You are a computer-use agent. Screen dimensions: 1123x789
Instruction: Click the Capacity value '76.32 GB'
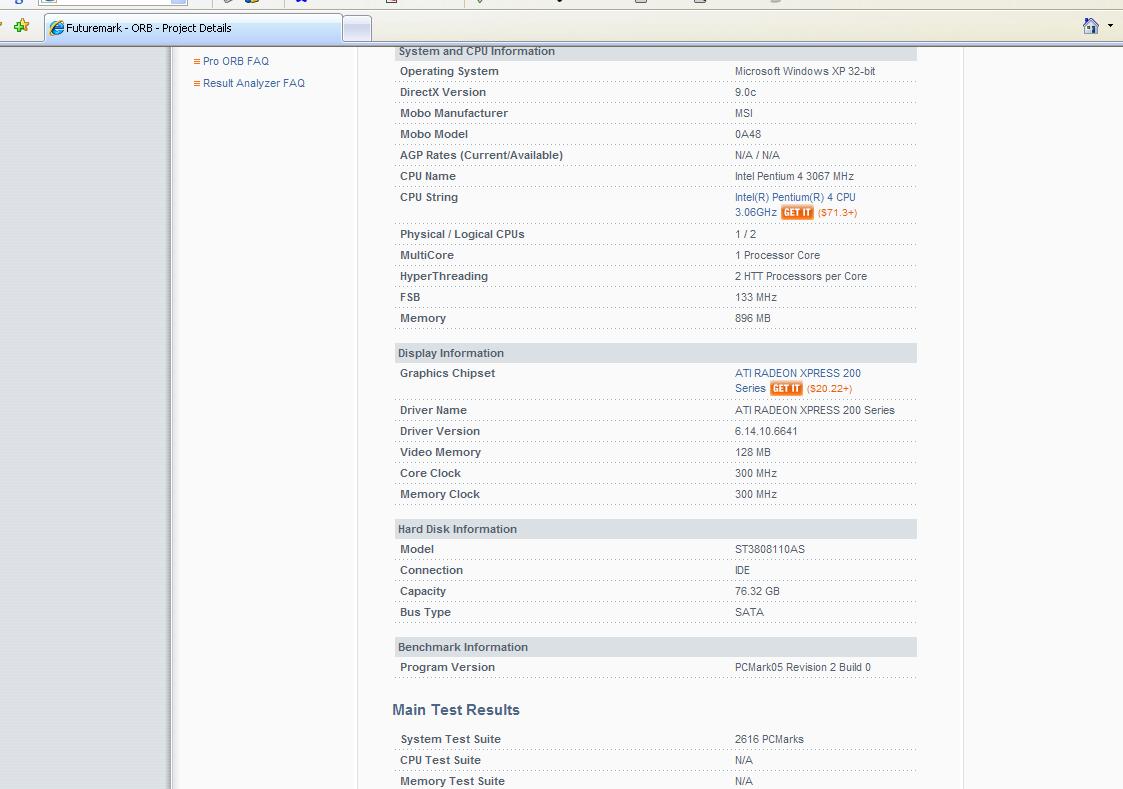[x=757, y=591]
